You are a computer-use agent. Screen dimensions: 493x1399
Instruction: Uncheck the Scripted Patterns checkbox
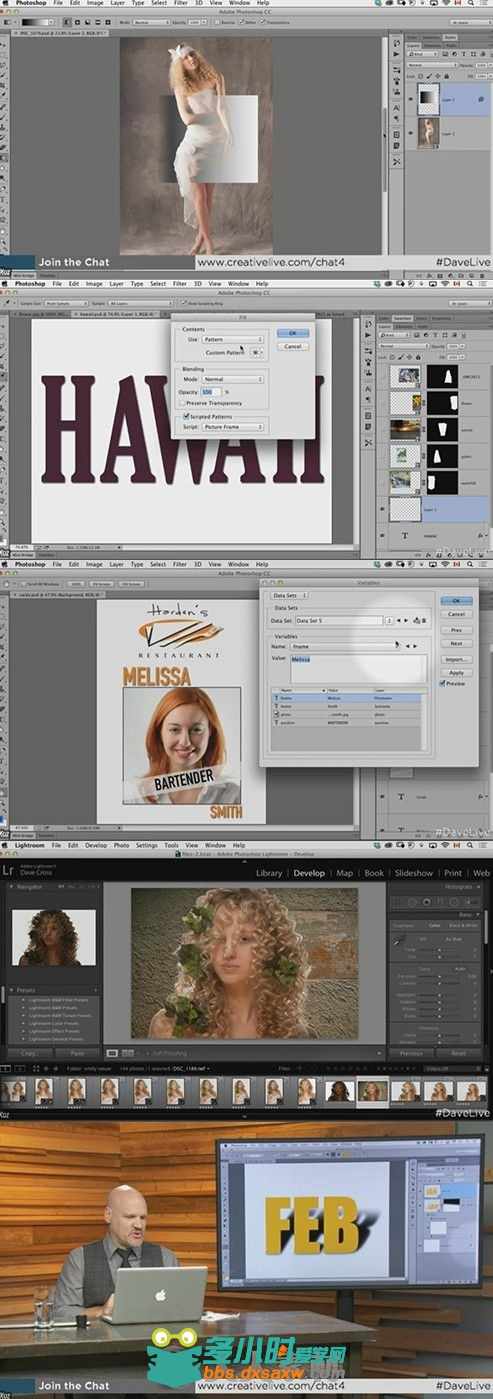tap(186, 415)
